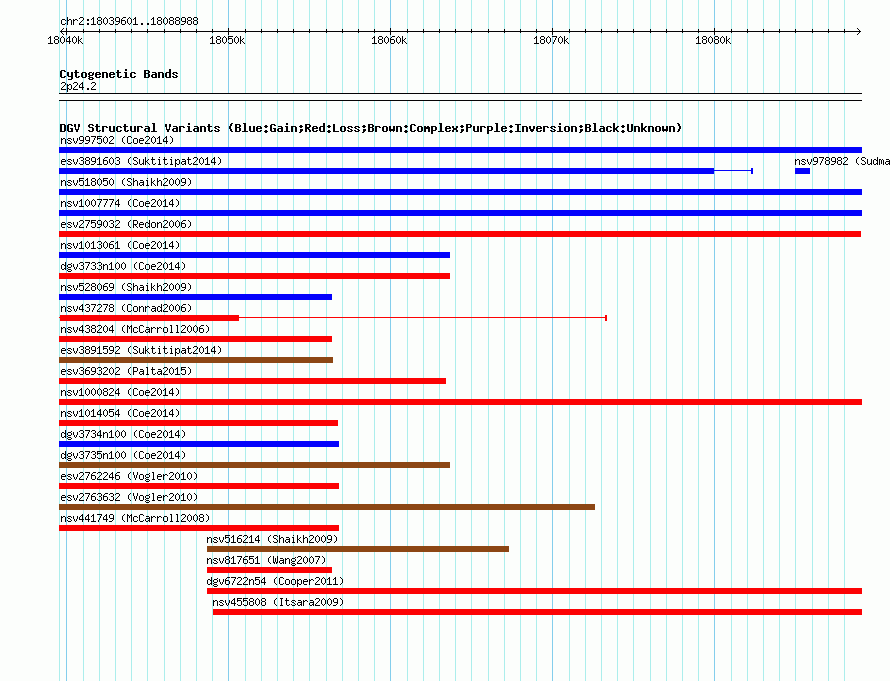The height and width of the screenshot is (681, 890).
Task: Click the blue bar under nsv1007774
Action: pyautogui.click(x=460, y=213)
